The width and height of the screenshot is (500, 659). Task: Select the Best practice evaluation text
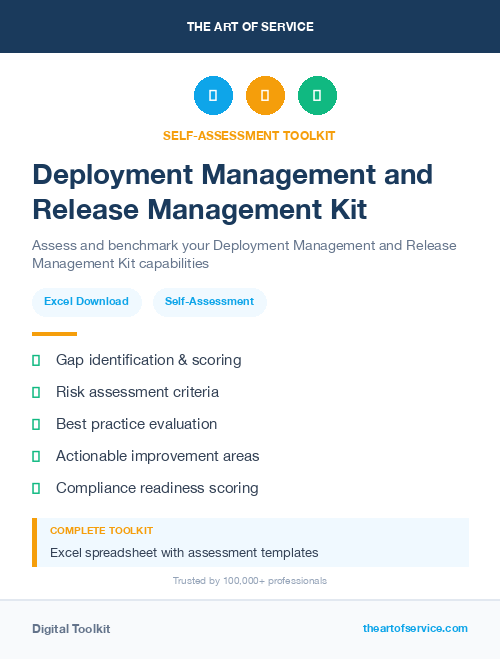(137, 424)
